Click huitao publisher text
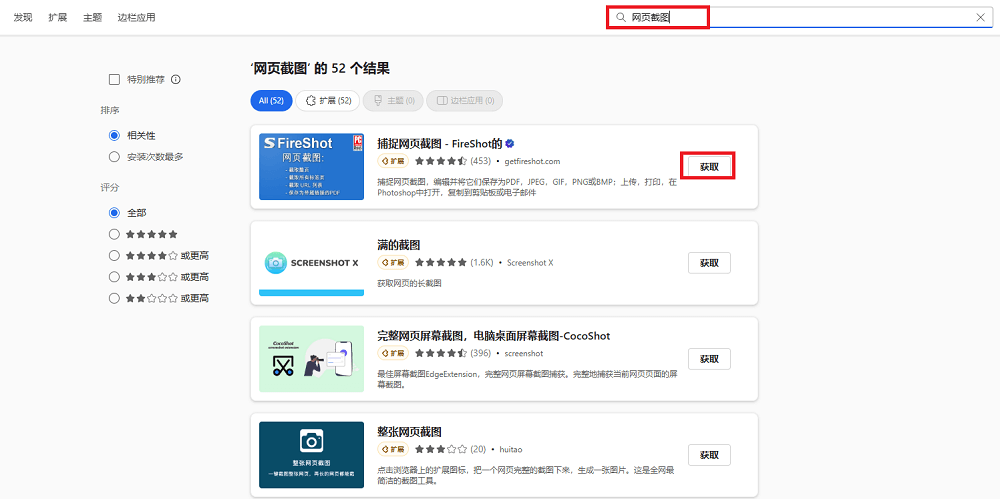Screen dimensions: 1000x499 pos(510,449)
